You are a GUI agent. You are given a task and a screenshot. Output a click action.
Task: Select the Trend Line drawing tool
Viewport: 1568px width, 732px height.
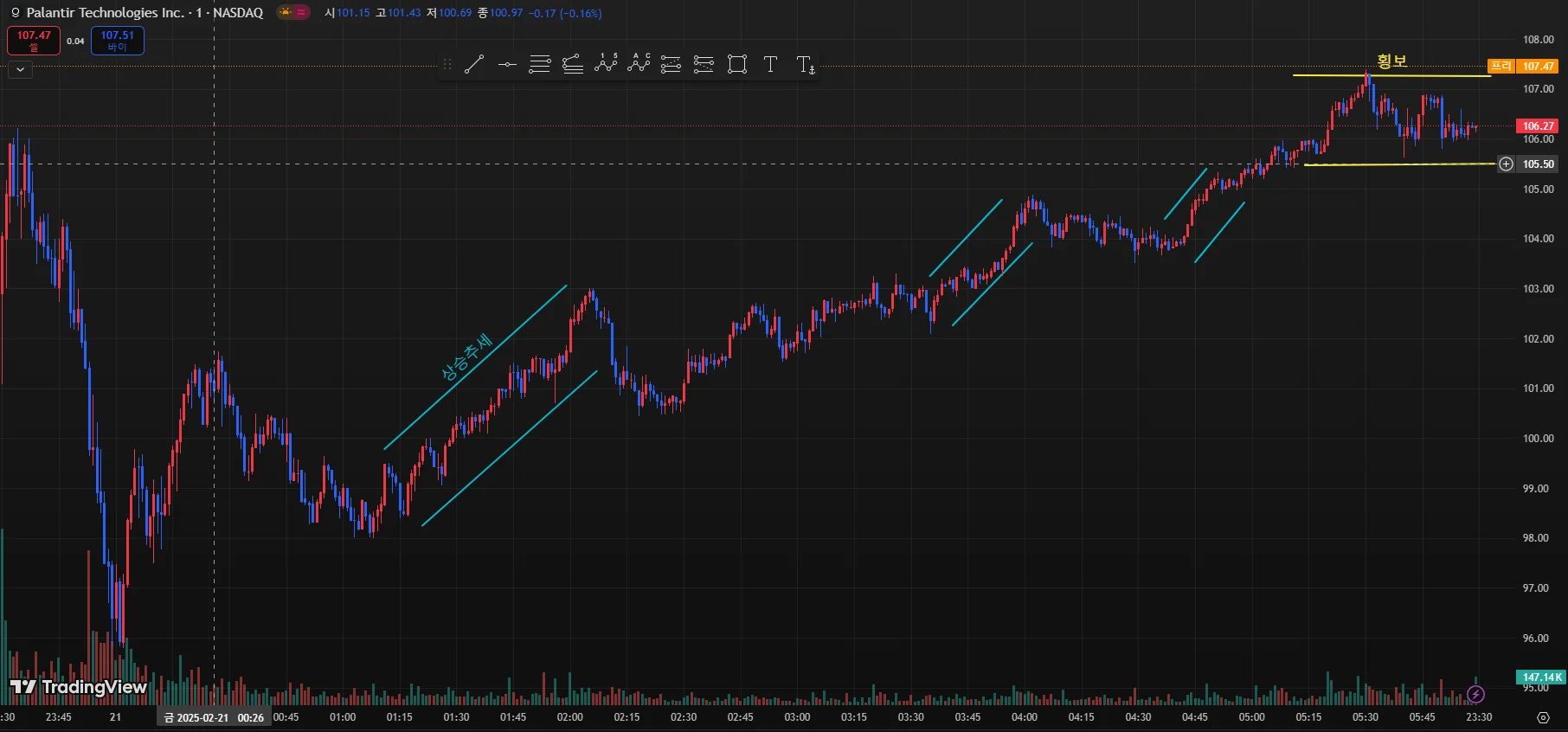point(474,64)
